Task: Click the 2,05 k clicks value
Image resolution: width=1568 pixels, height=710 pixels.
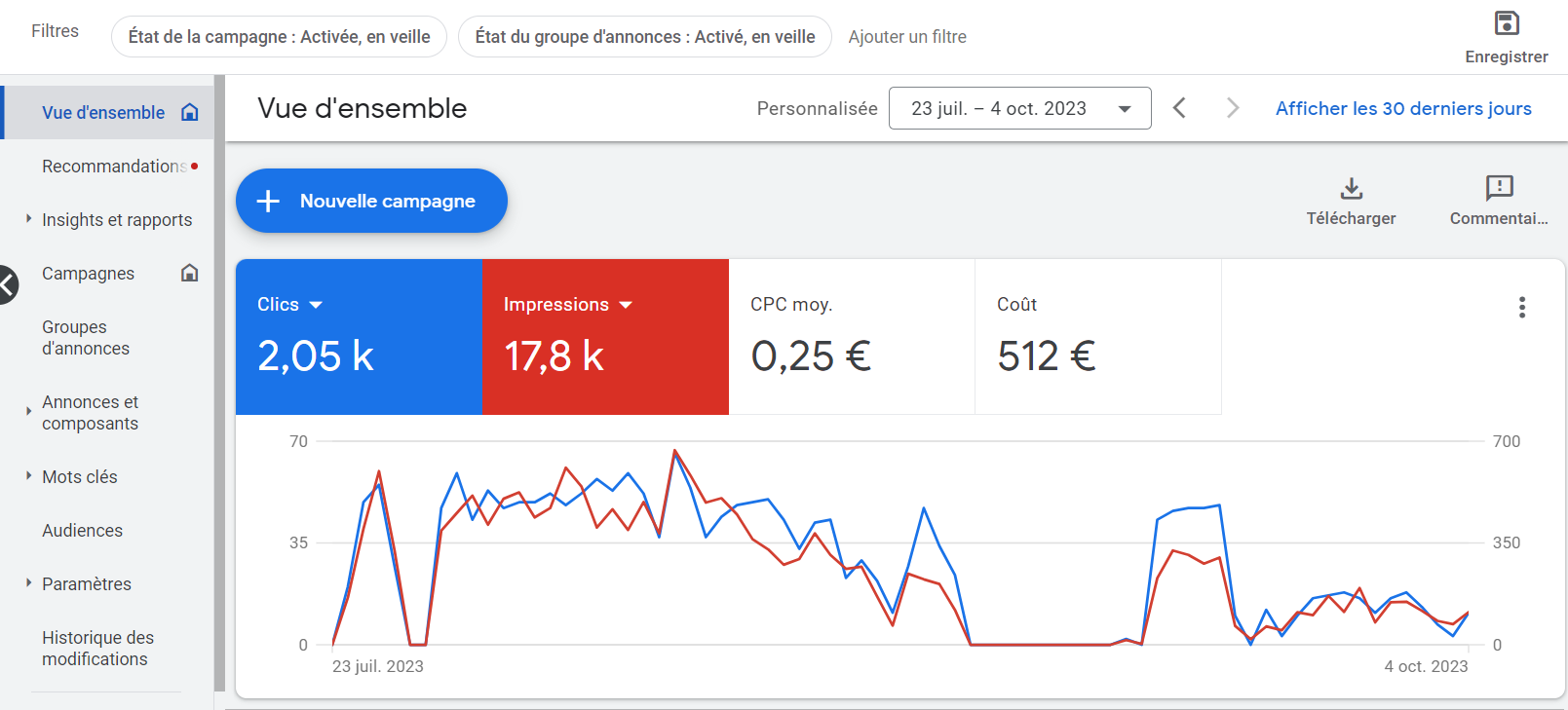Action: pyautogui.click(x=316, y=355)
